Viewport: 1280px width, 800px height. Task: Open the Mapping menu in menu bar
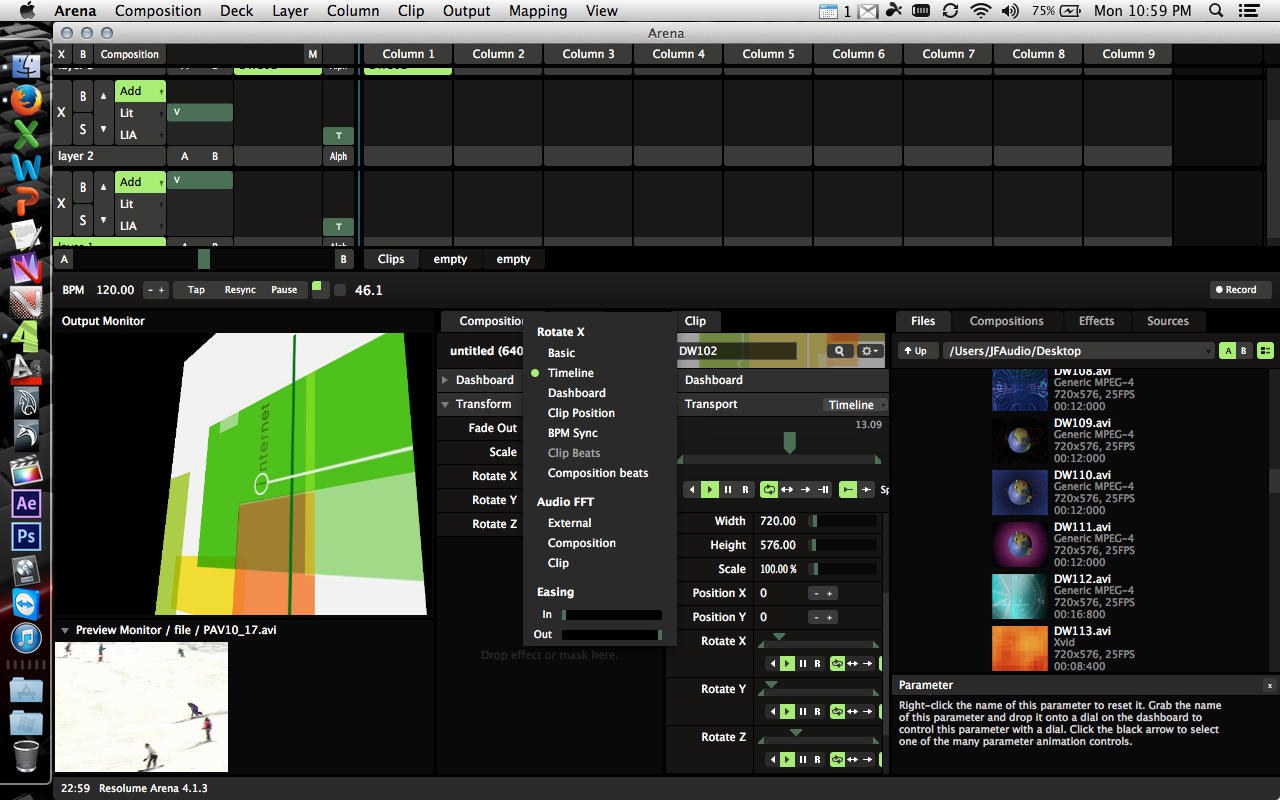539,11
